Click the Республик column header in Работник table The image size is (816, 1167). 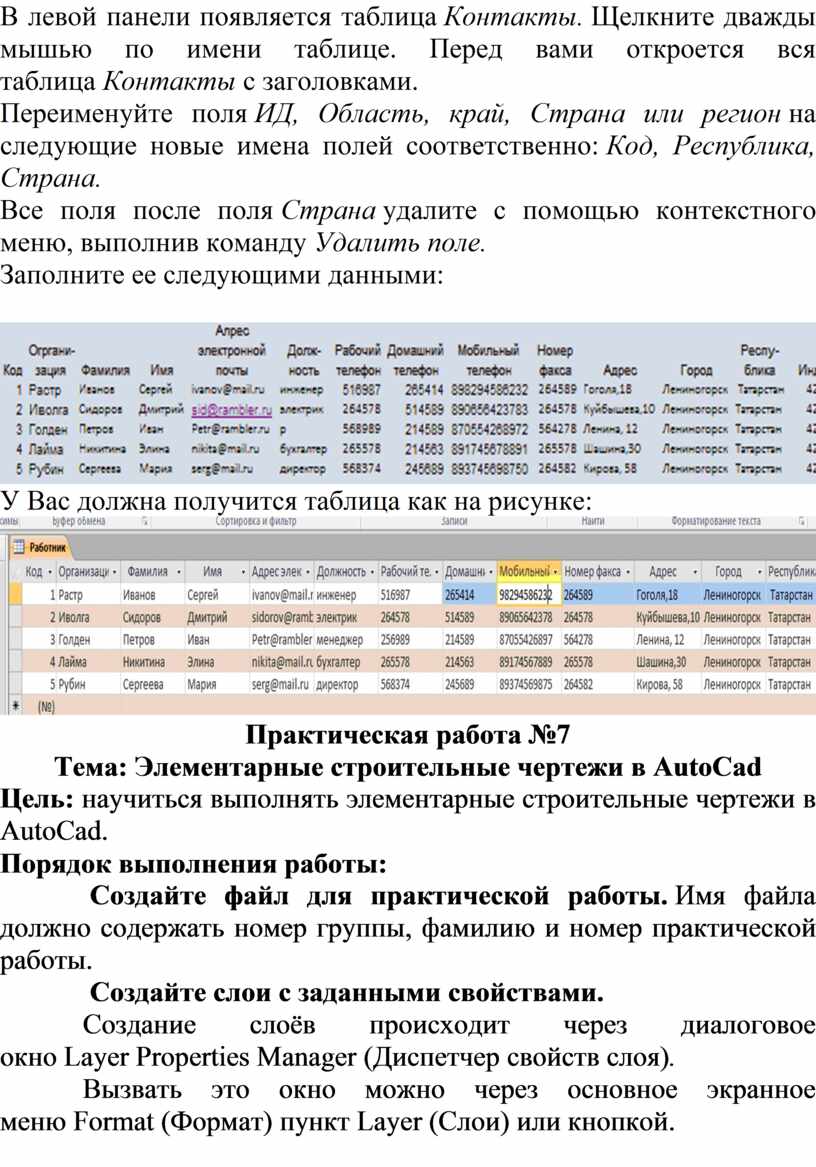coord(791,572)
